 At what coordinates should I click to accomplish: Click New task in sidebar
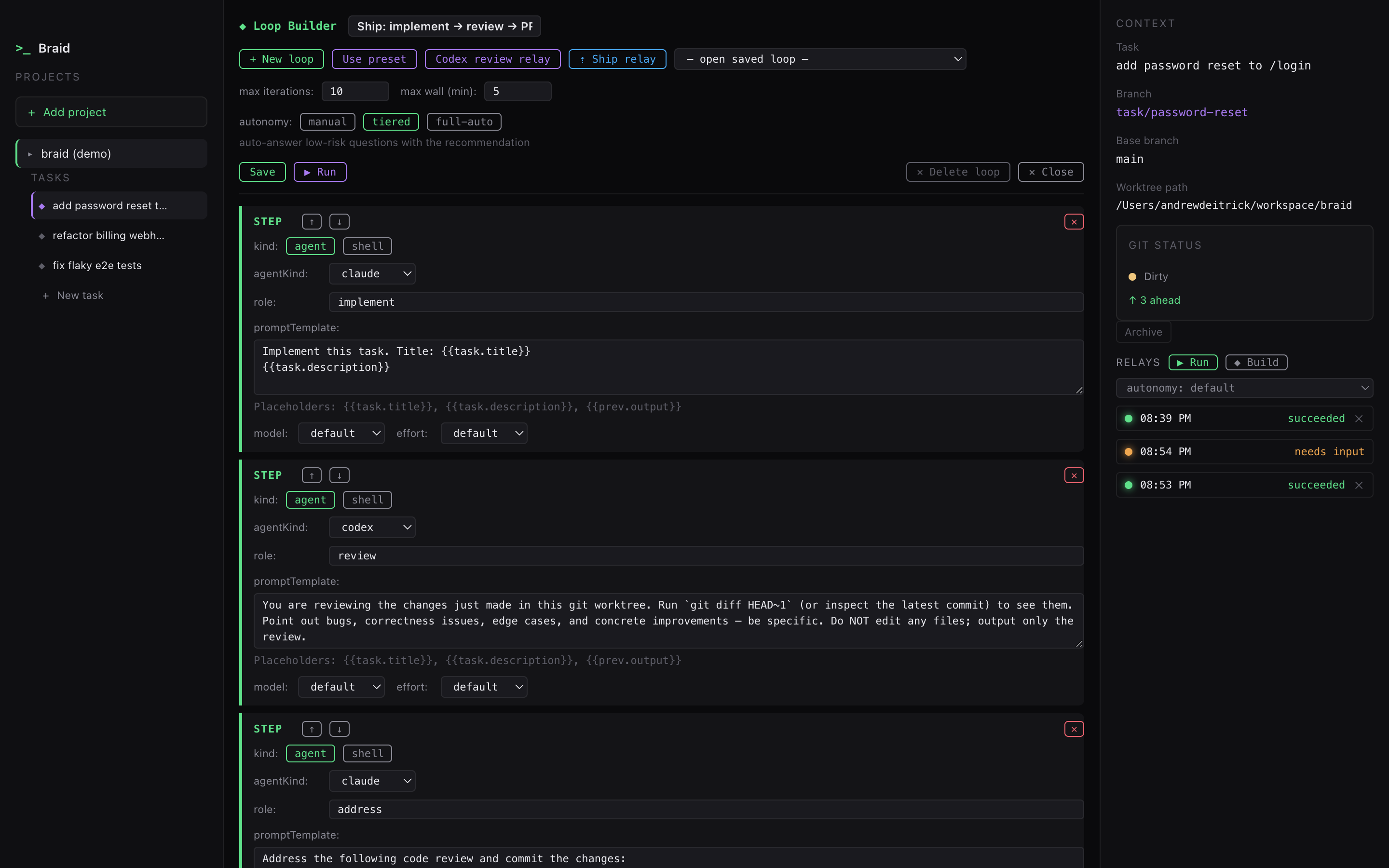point(73,296)
